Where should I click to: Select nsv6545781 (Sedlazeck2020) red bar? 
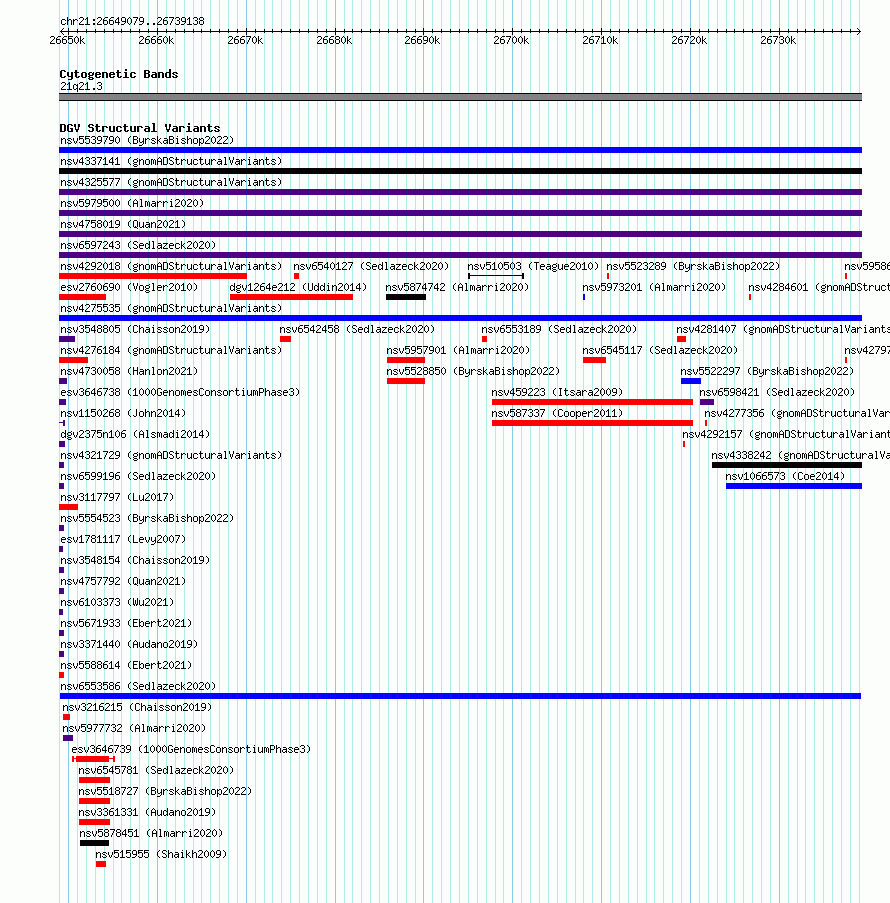tap(94, 780)
